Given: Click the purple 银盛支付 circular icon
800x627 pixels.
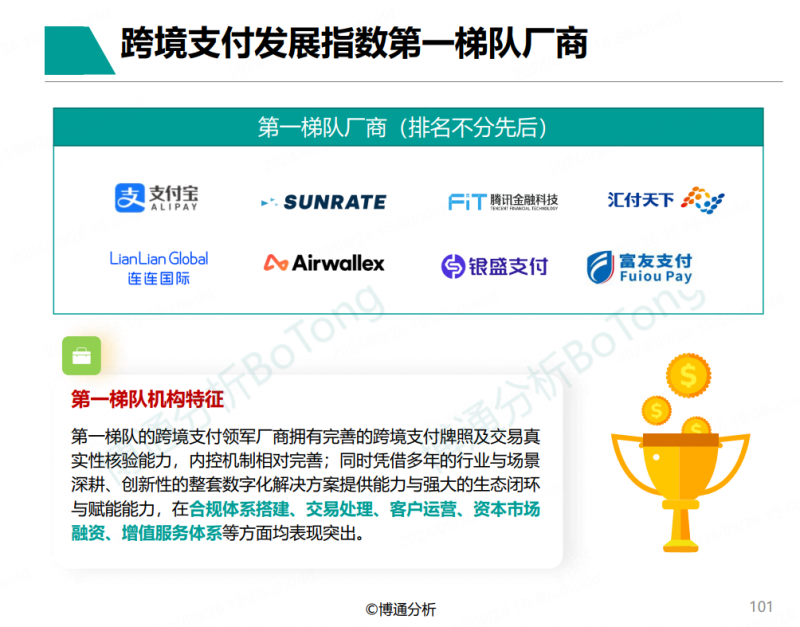Looking at the screenshot, I should (453, 266).
